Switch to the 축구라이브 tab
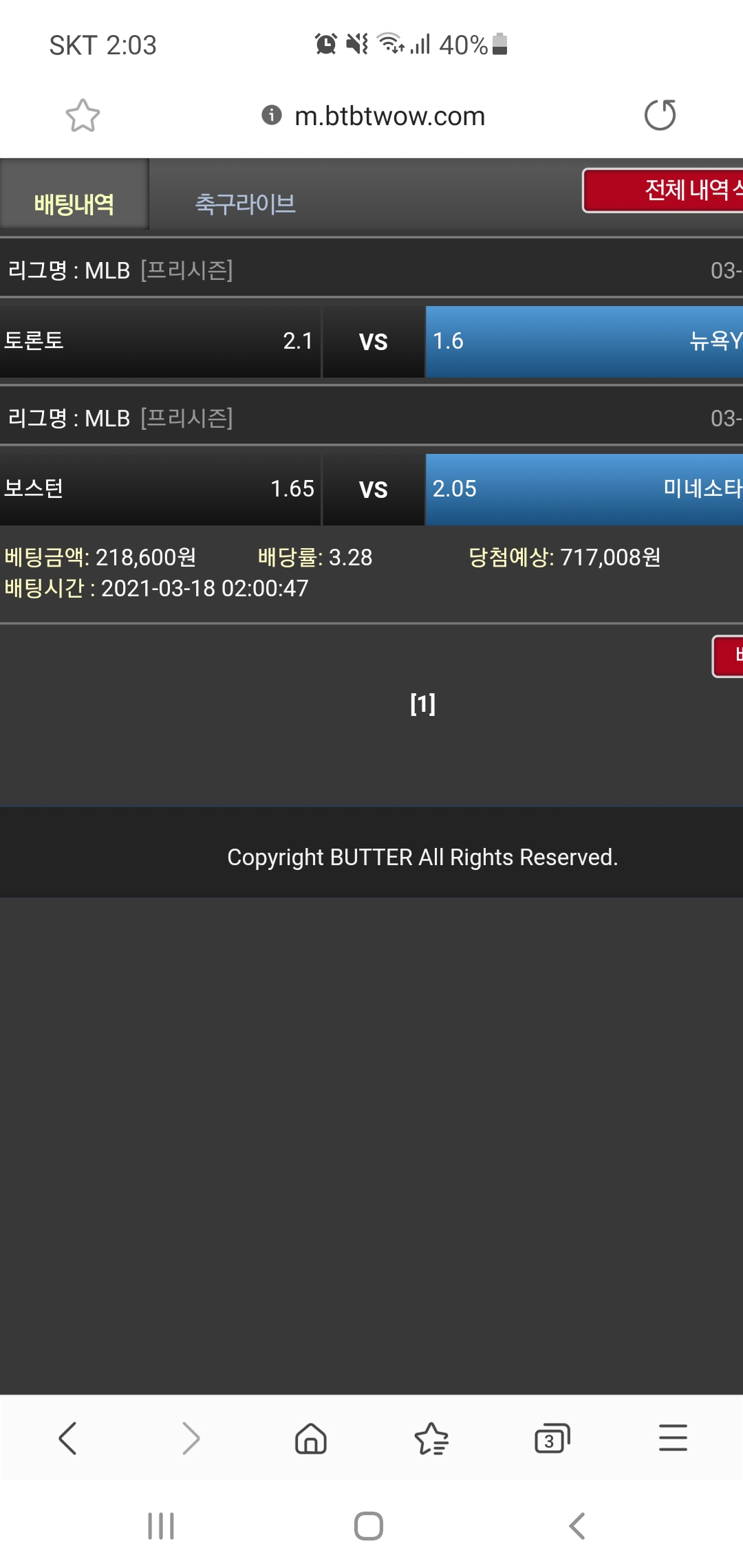Viewport: 743px width, 1568px height. pos(246,204)
